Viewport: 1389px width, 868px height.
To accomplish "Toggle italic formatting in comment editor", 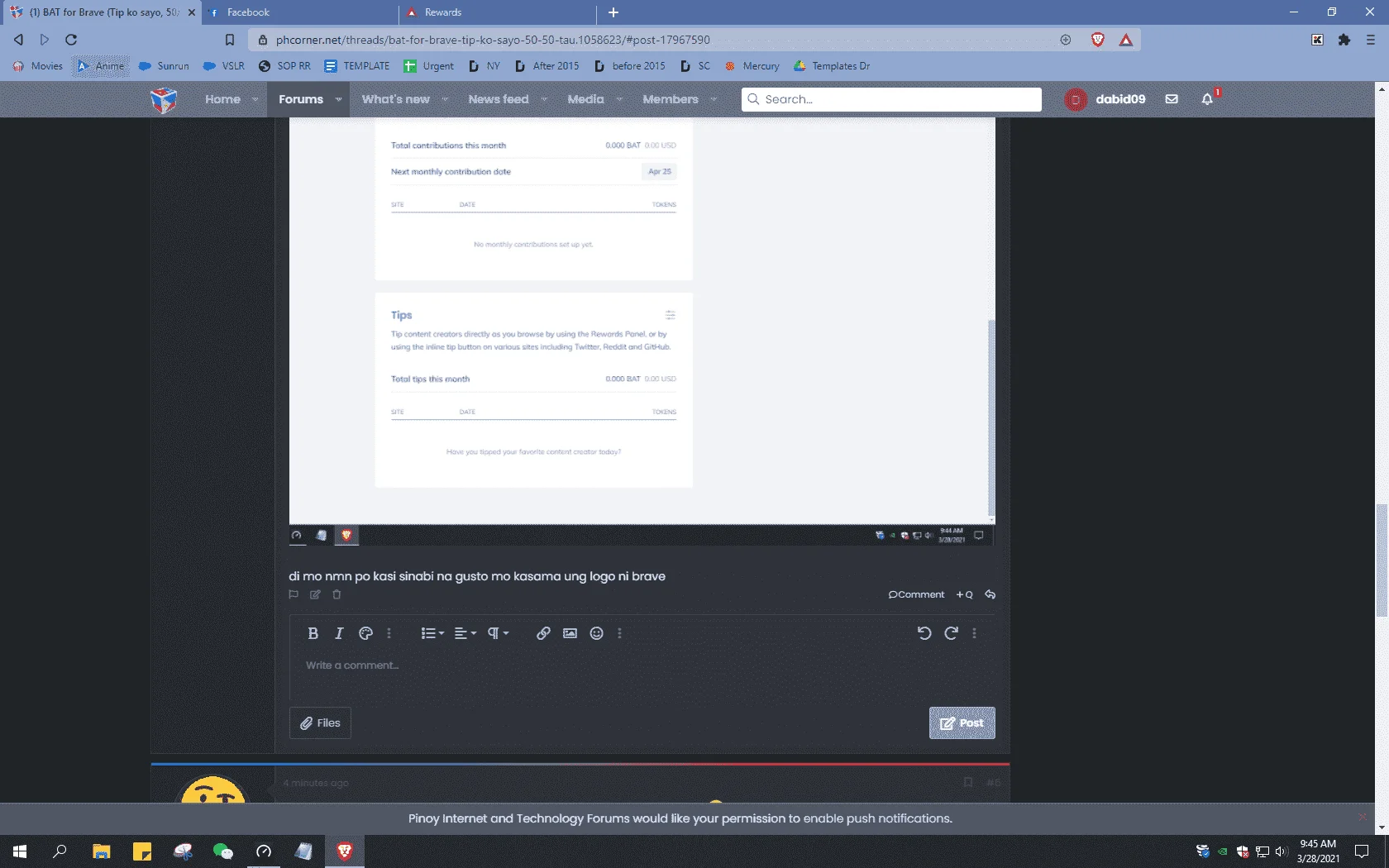I will pos(339,633).
